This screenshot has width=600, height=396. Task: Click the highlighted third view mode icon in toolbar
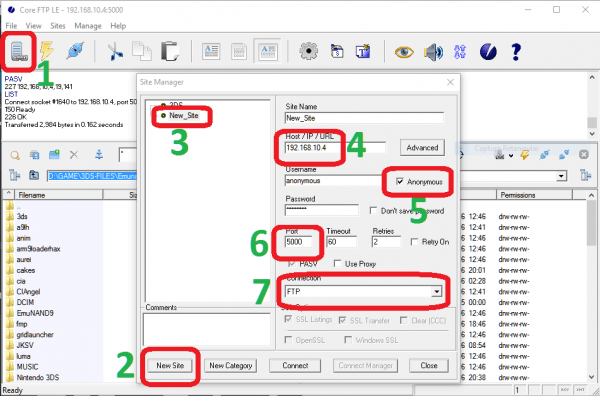[268, 51]
